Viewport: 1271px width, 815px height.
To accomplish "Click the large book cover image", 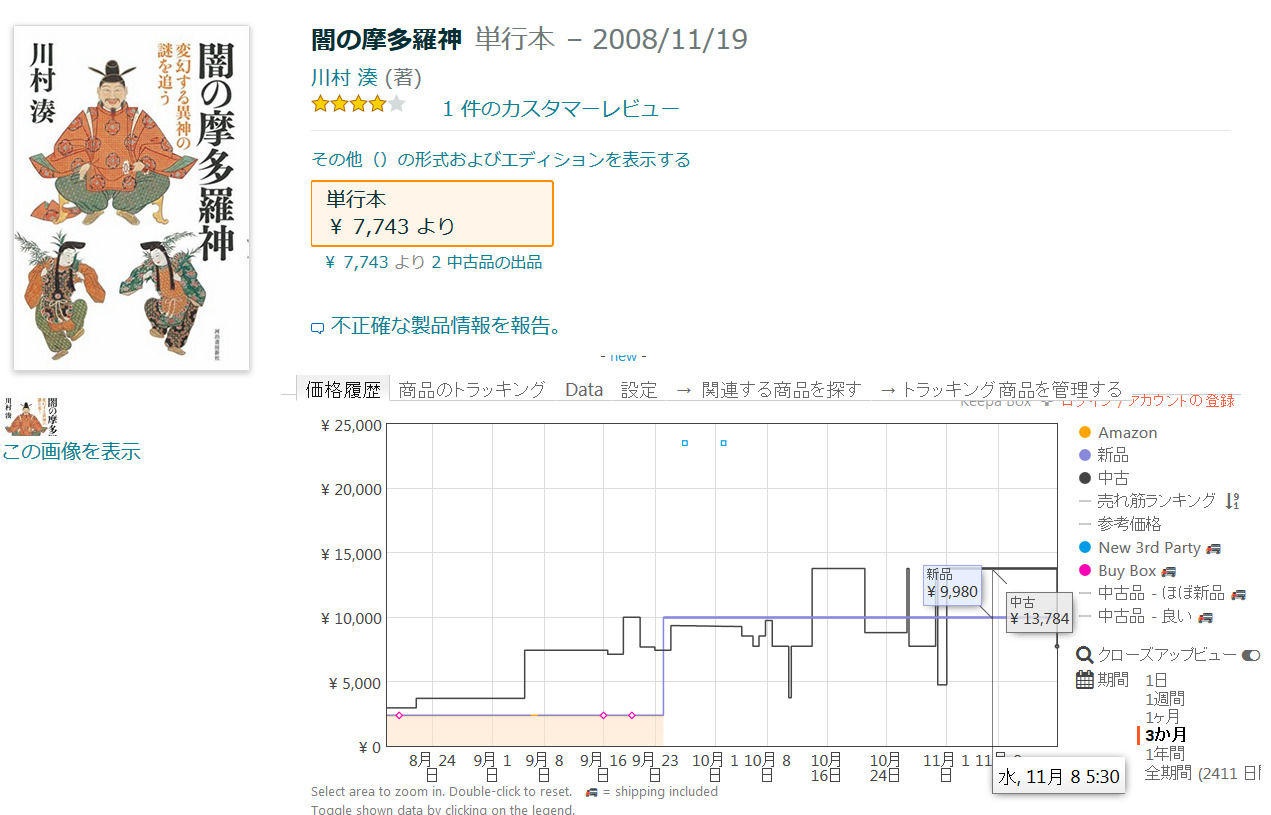I will (131, 197).
